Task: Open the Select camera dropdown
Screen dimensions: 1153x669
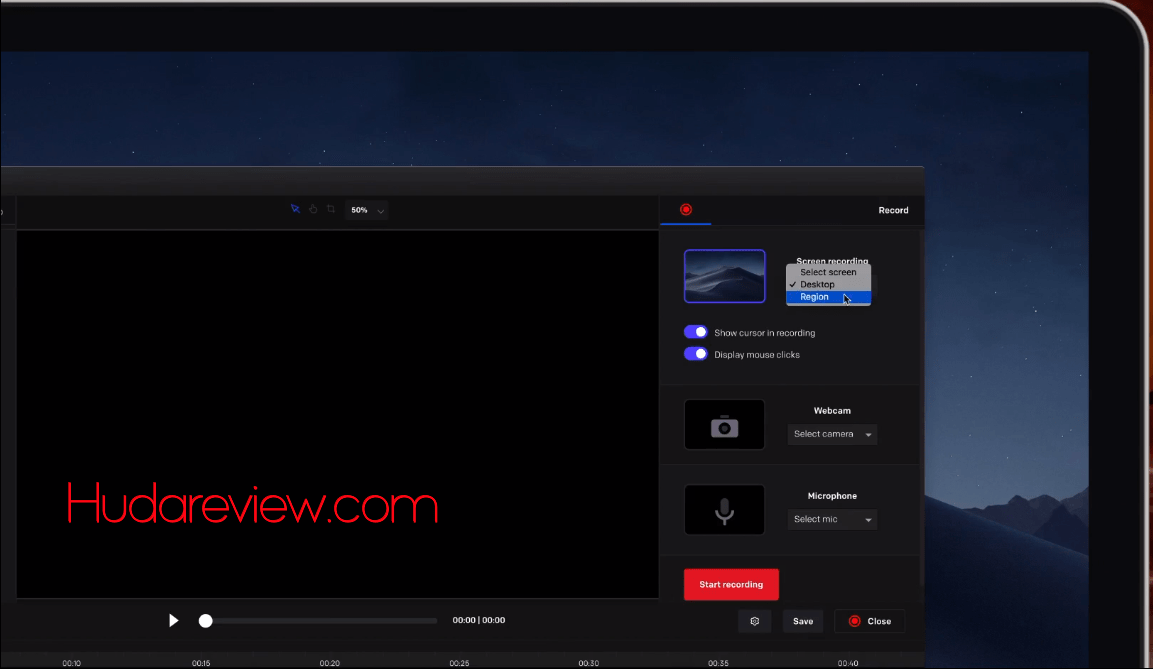Action: pyautogui.click(x=832, y=434)
